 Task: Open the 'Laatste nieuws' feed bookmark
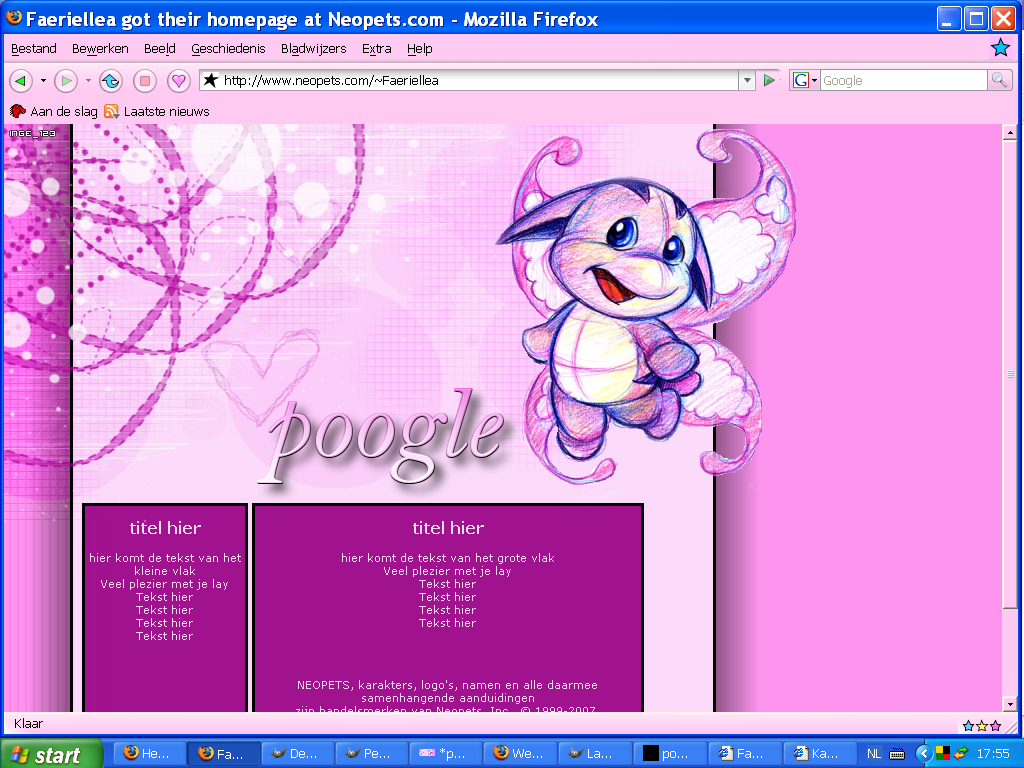click(157, 111)
